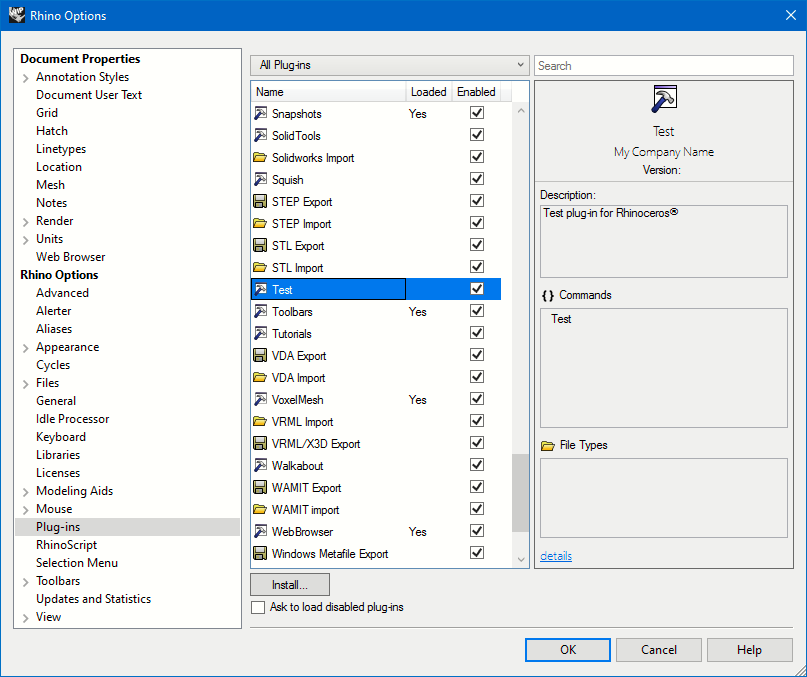Expand the Render tree node
Viewport: 807px width, 677px height.
(26, 222)
